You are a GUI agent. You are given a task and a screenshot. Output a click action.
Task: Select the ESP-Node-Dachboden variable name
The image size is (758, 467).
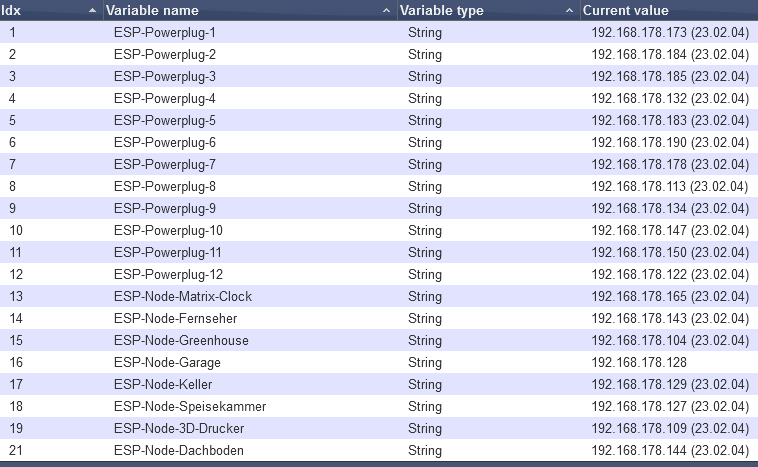[x=178, y=451]
